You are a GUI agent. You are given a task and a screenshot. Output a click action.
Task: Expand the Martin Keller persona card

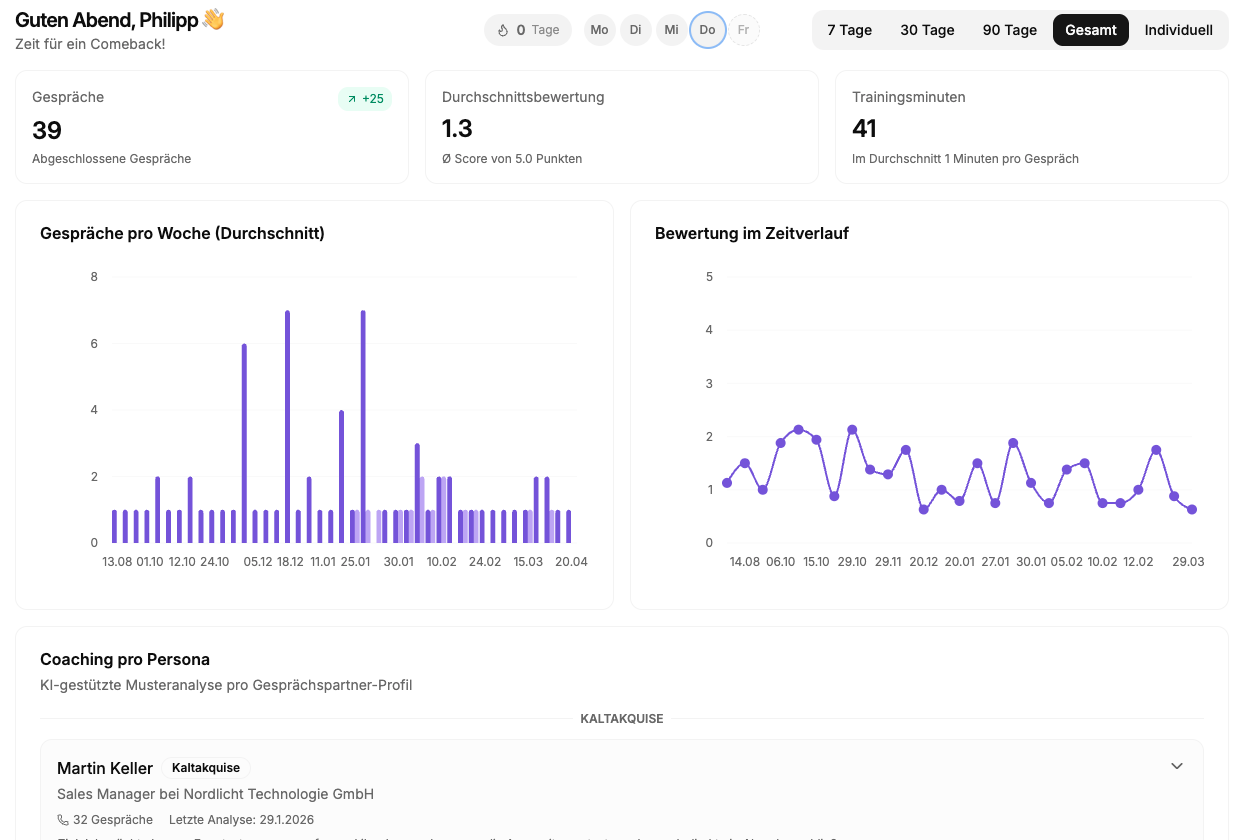pos(1177,766)
